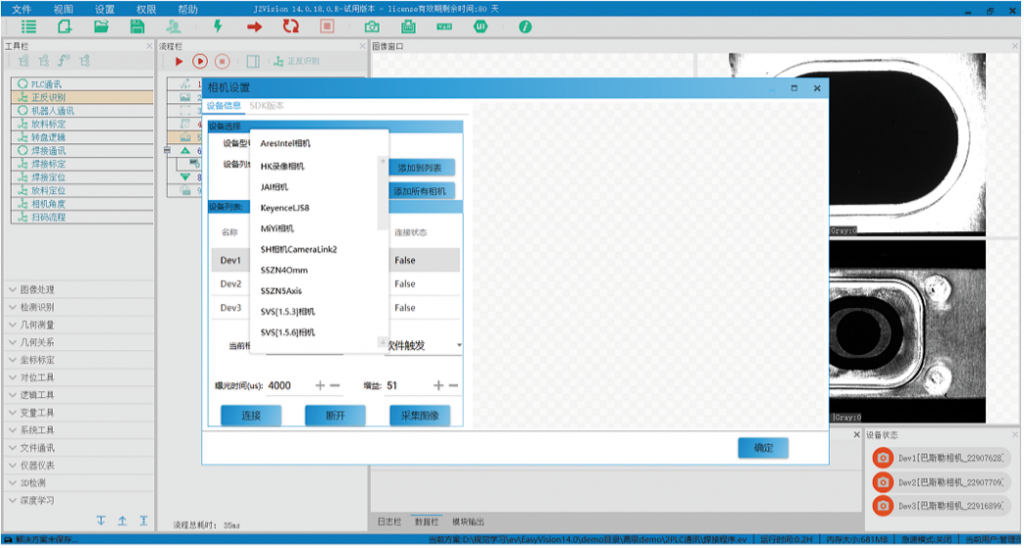1024x548 pixels.
Task: Click the 连接 button
Action: 251,415
